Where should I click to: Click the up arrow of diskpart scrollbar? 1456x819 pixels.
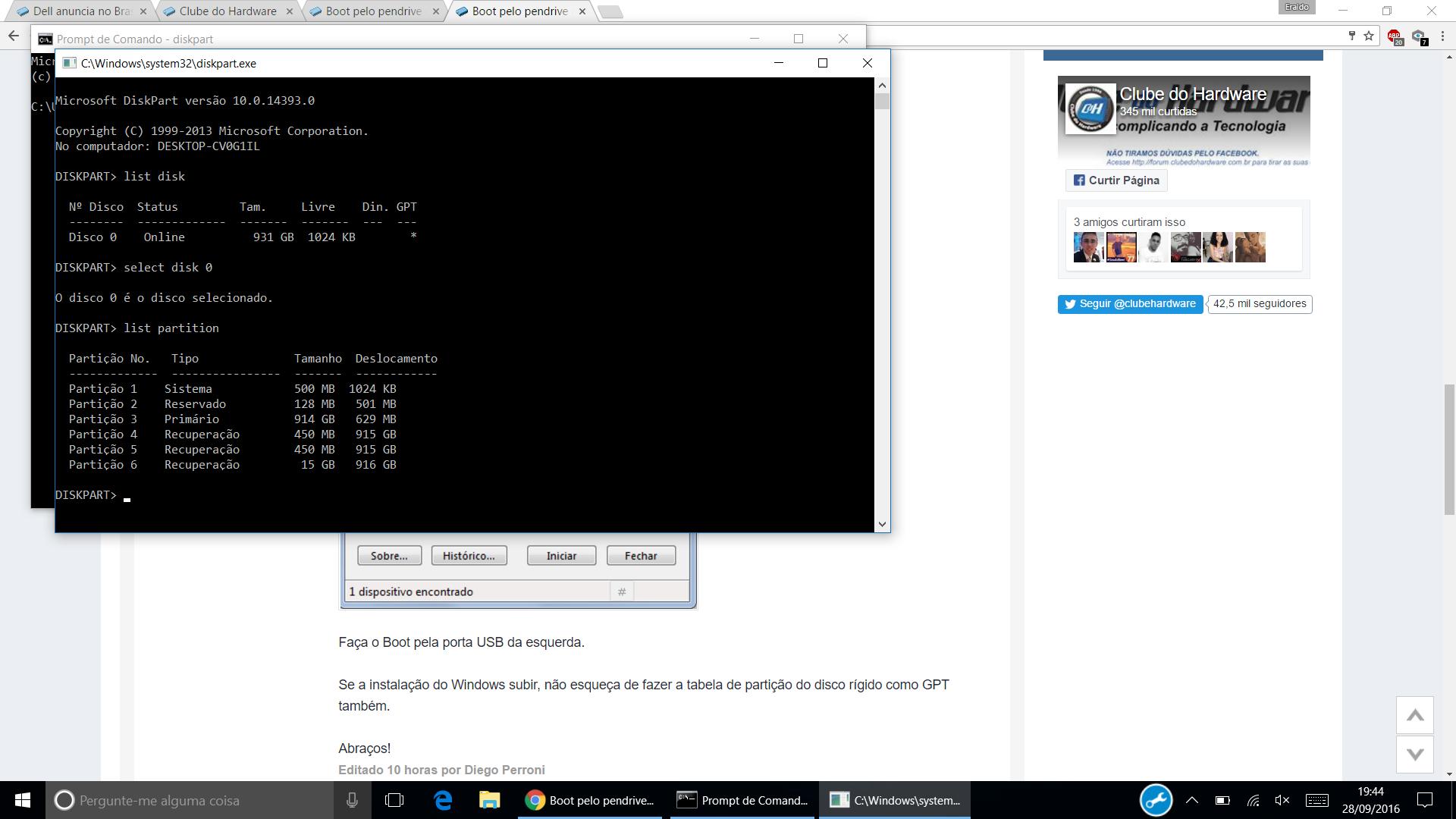[882, 86]
